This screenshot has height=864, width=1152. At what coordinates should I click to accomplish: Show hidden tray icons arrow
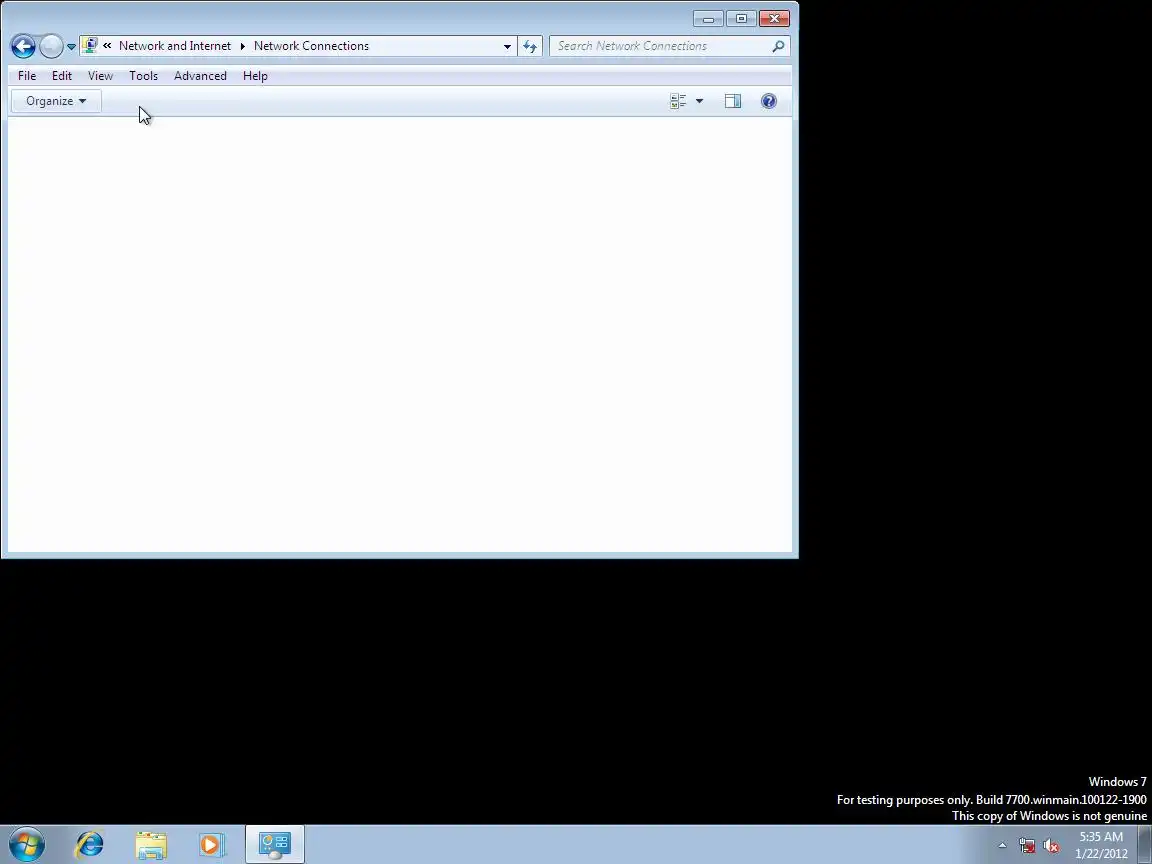(1002, 846)
